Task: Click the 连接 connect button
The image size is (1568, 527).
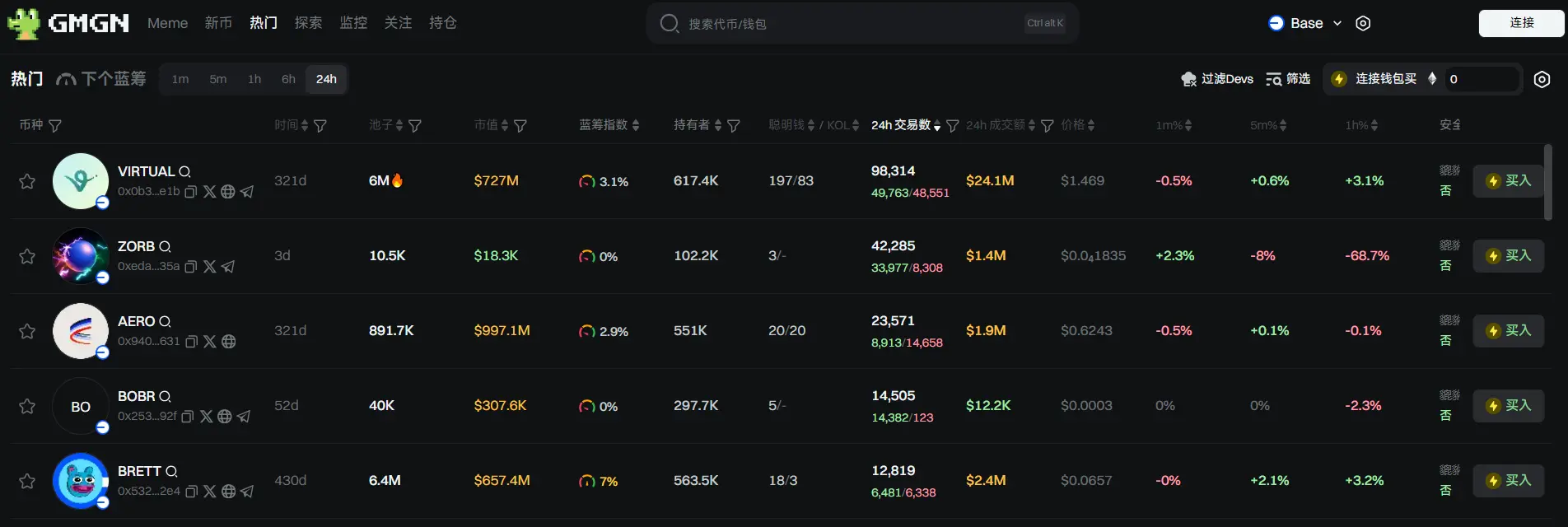Action: (x=1521, y=23)
